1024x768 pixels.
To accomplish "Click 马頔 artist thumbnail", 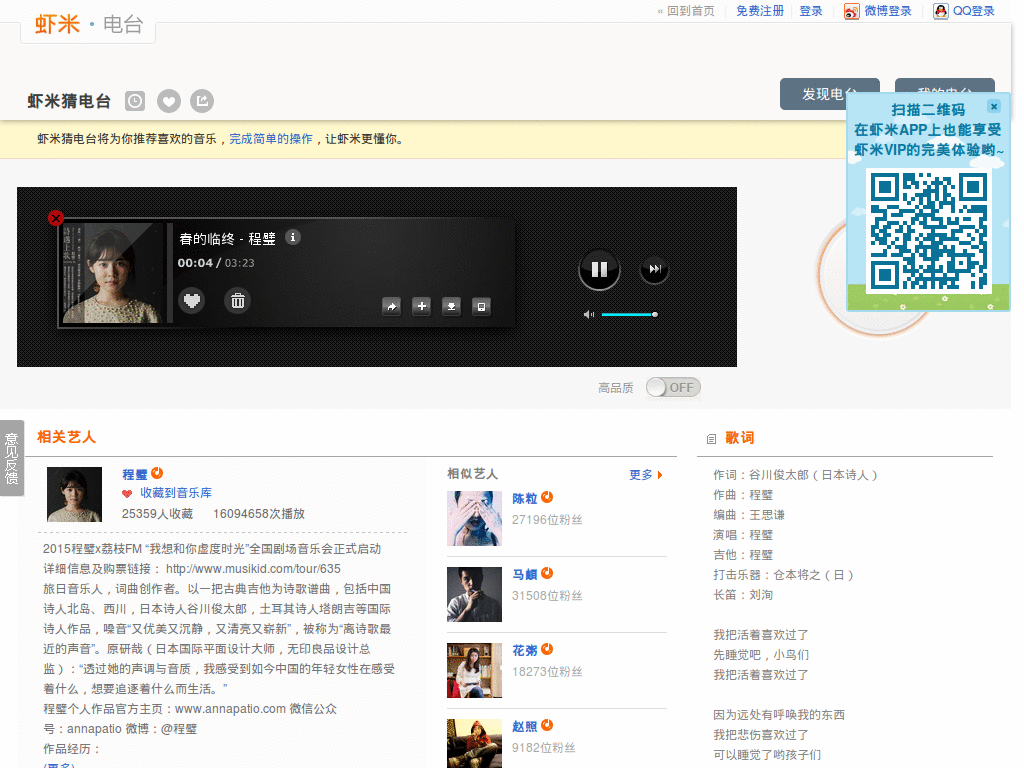I will (x=474, y=594).
